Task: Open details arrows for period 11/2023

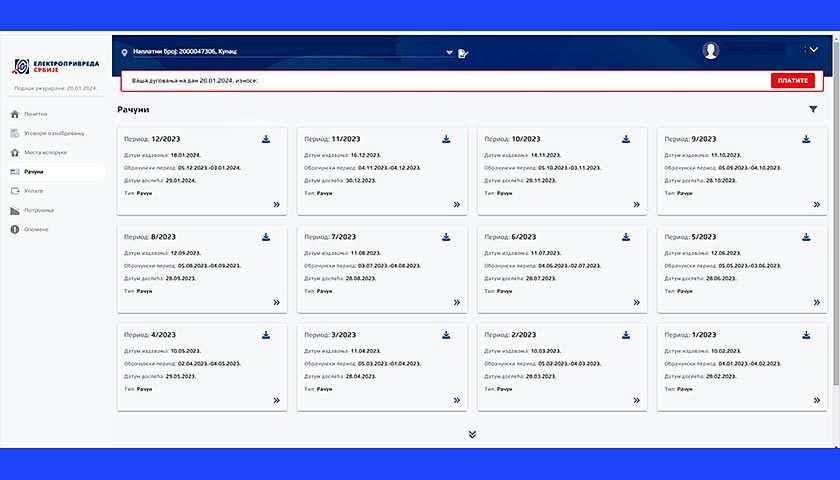Action: click(x=456, y=205)
